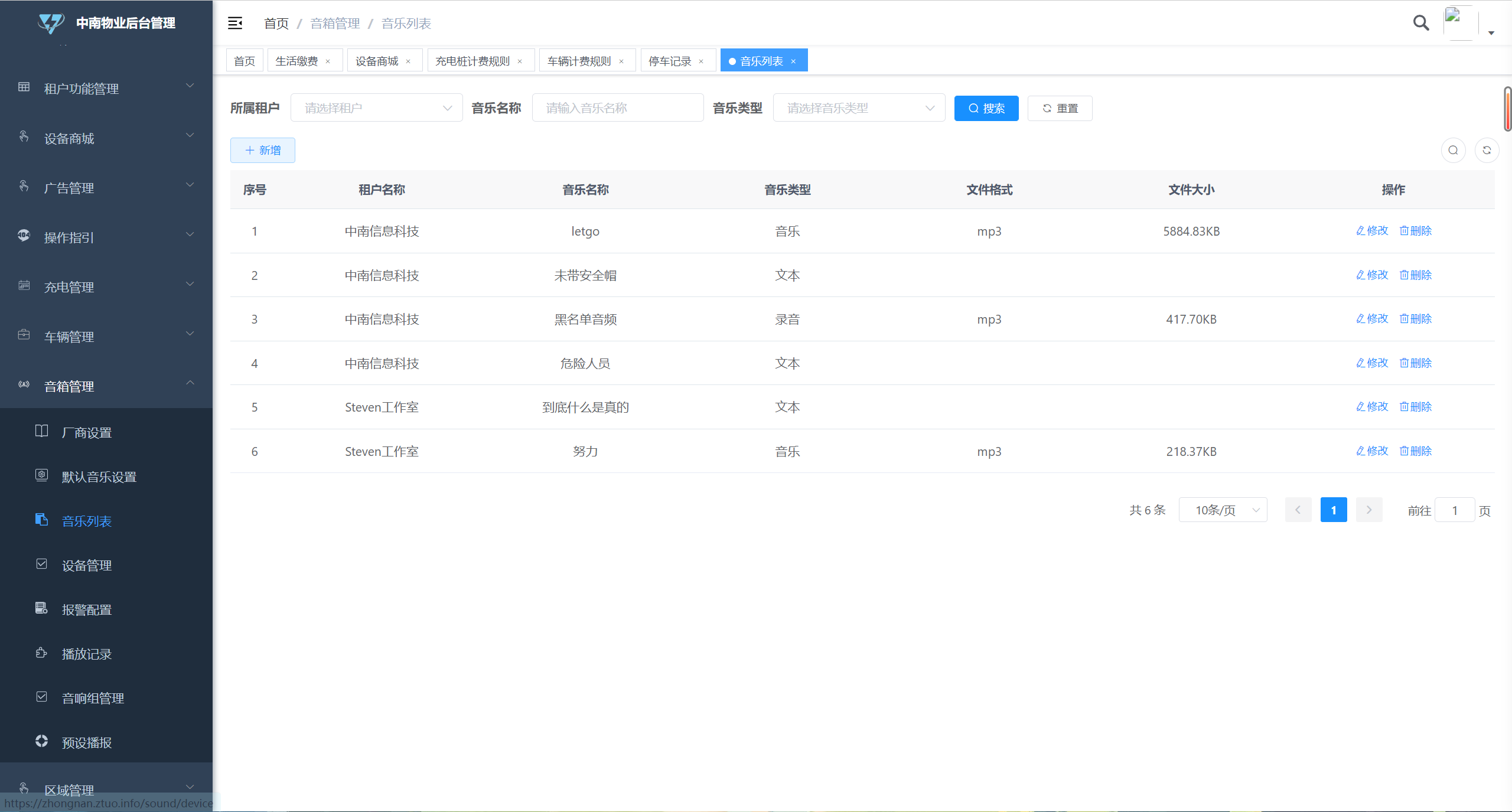Open 厂商设置 submenu item
Image resolution: width=1512 pixels, height=812 pixels.
106,432
